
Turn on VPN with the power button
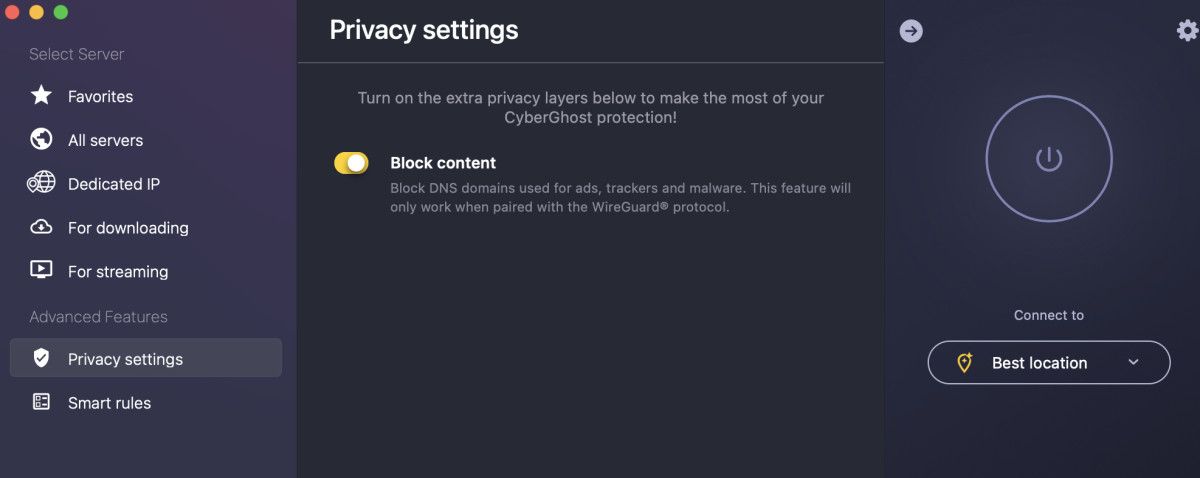[x=1049, y=158]
